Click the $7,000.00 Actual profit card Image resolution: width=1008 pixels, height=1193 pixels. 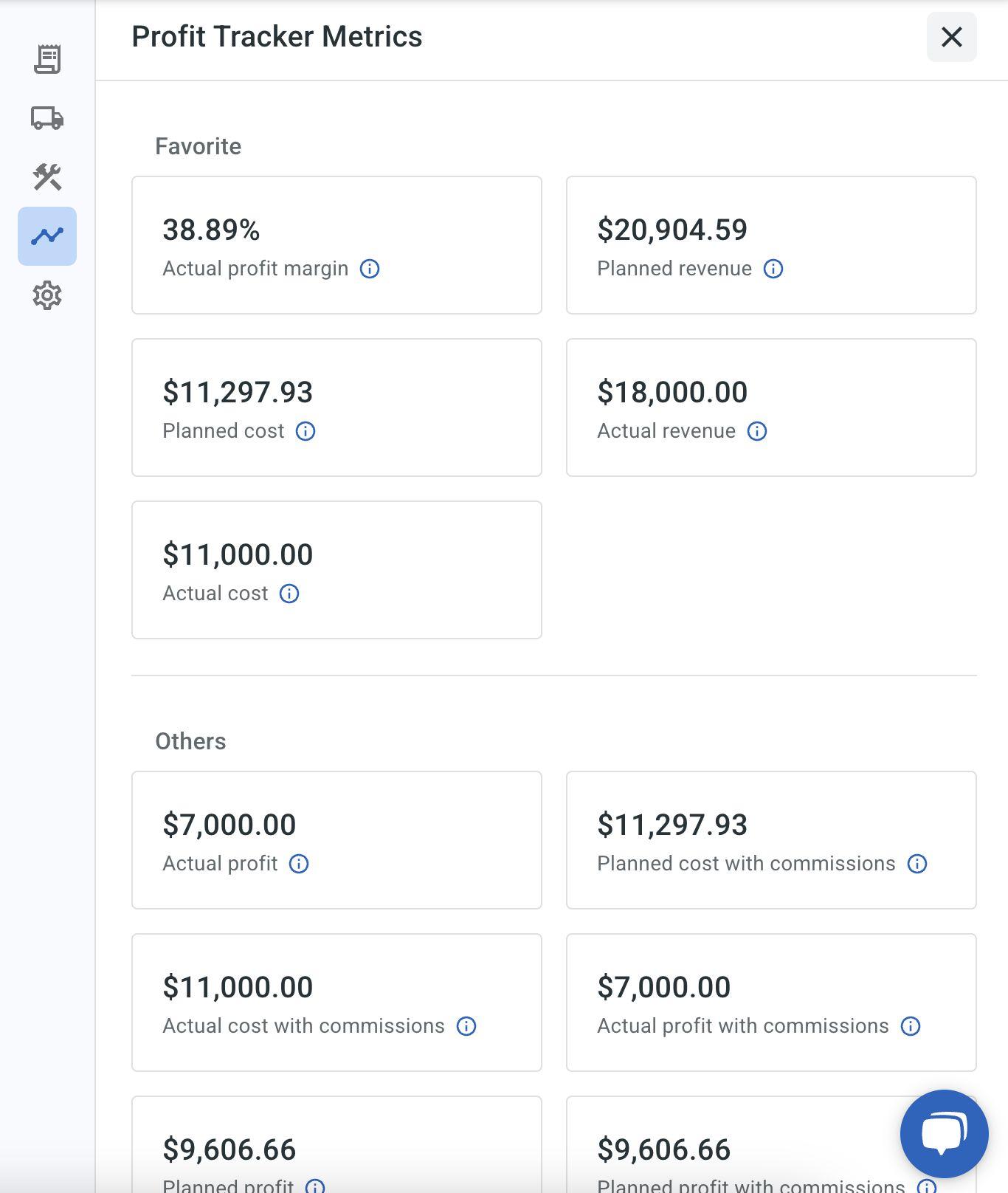coord(336,840)
